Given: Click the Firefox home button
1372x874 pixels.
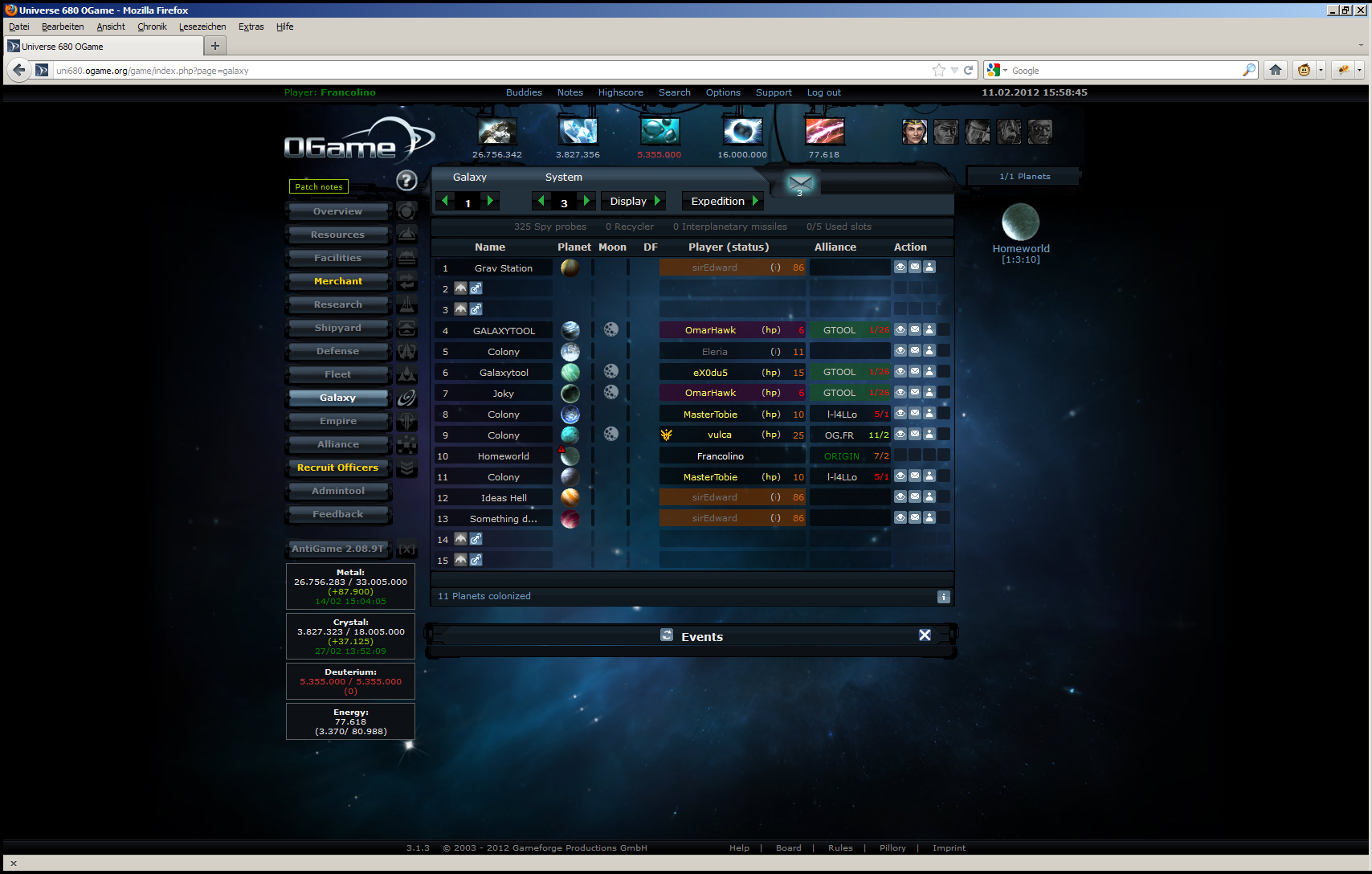Looking at the screenshot, I should pos(1276,70).
